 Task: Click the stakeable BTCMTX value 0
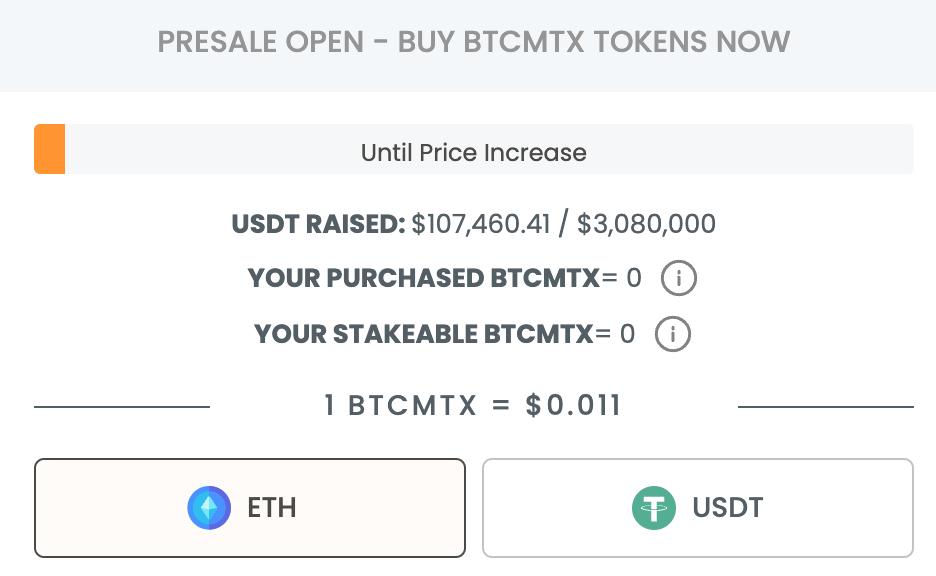[627, 334]
